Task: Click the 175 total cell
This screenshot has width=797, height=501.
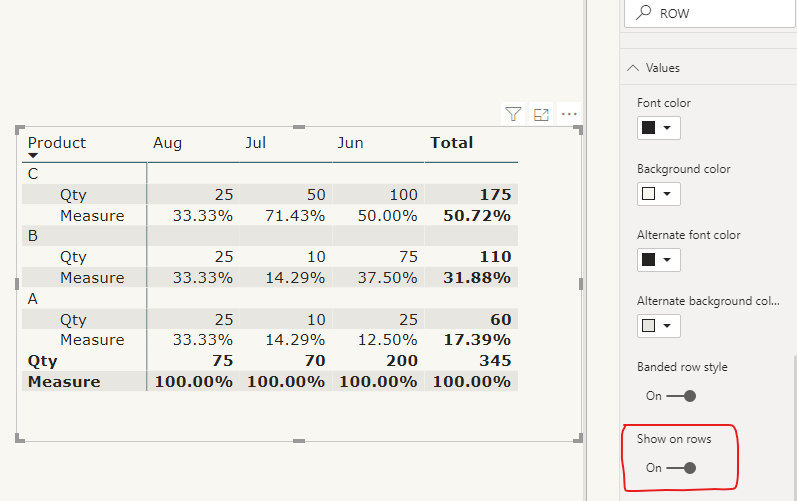Action: tap(496, 195)
